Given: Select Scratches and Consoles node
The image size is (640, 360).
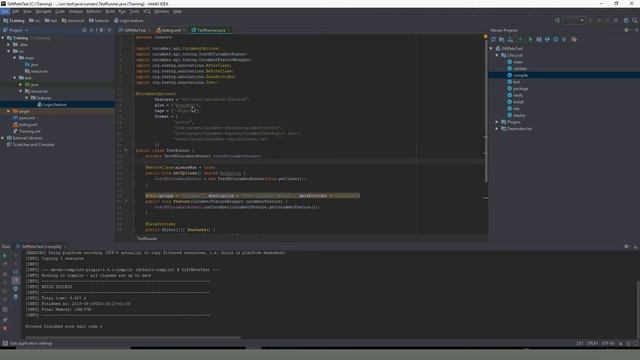Looking at the screenshot, I should tap(33, 144).
